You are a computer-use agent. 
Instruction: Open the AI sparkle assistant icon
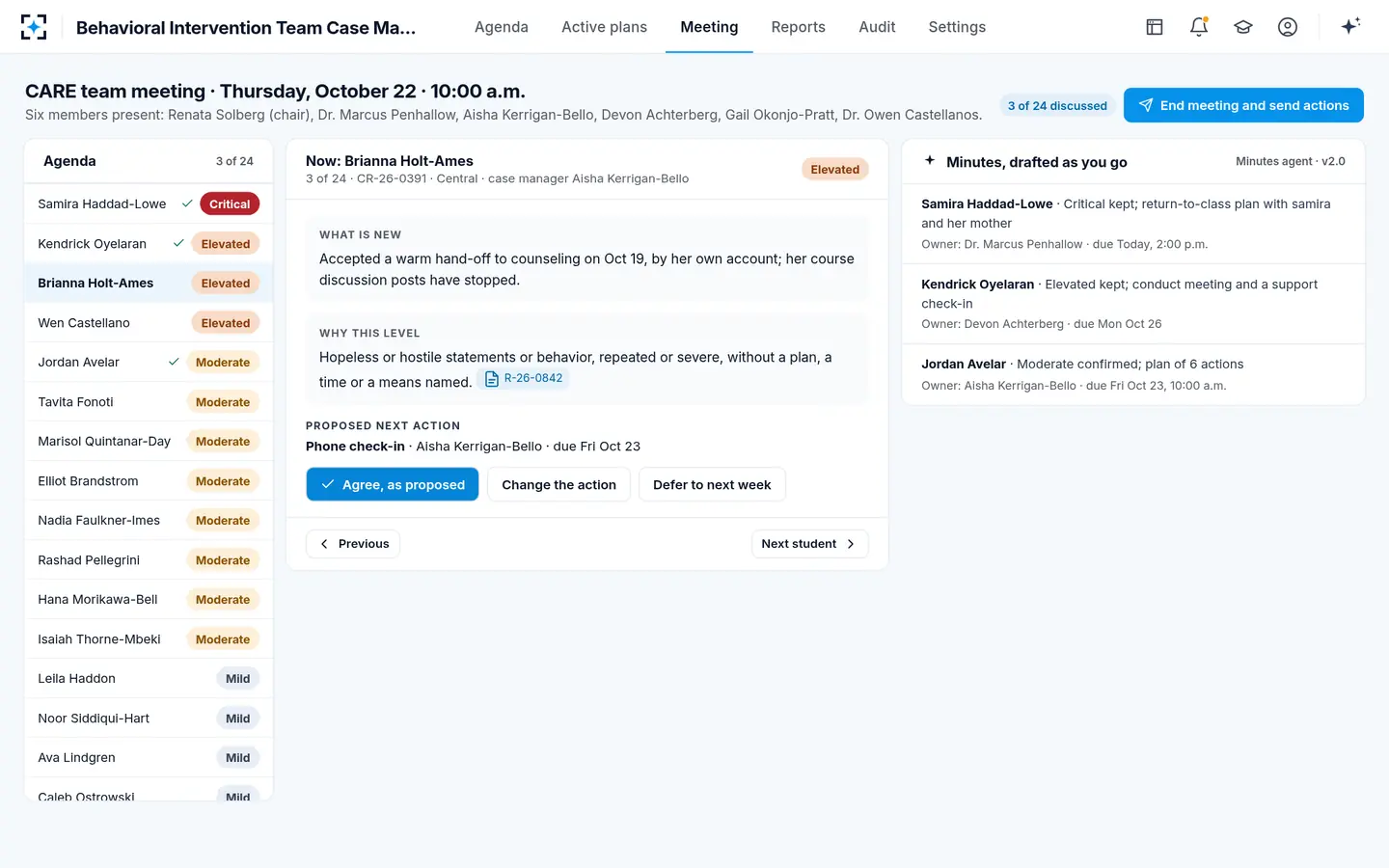click(x=1350, y=26)
